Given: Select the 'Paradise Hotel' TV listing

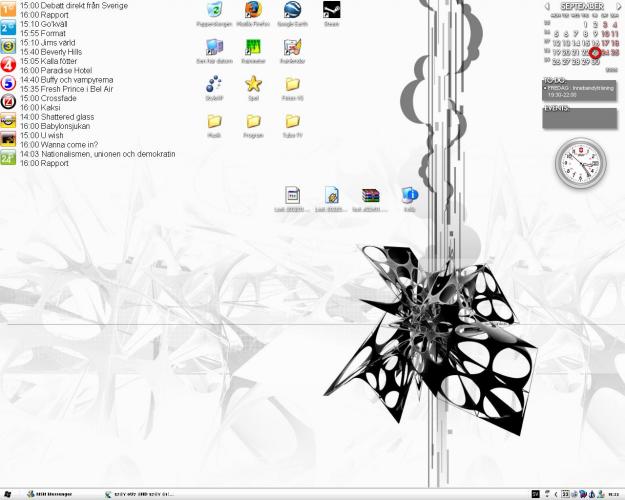Looking at the screenshot, I should pyautogui.click(x=68, y=71).
